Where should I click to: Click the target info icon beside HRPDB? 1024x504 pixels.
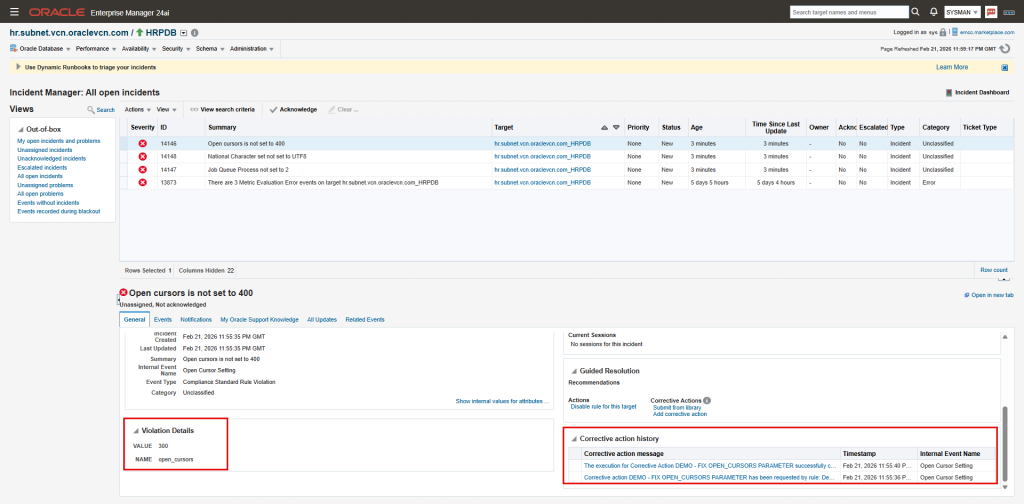pyautogui.click(x=194, y=33)
